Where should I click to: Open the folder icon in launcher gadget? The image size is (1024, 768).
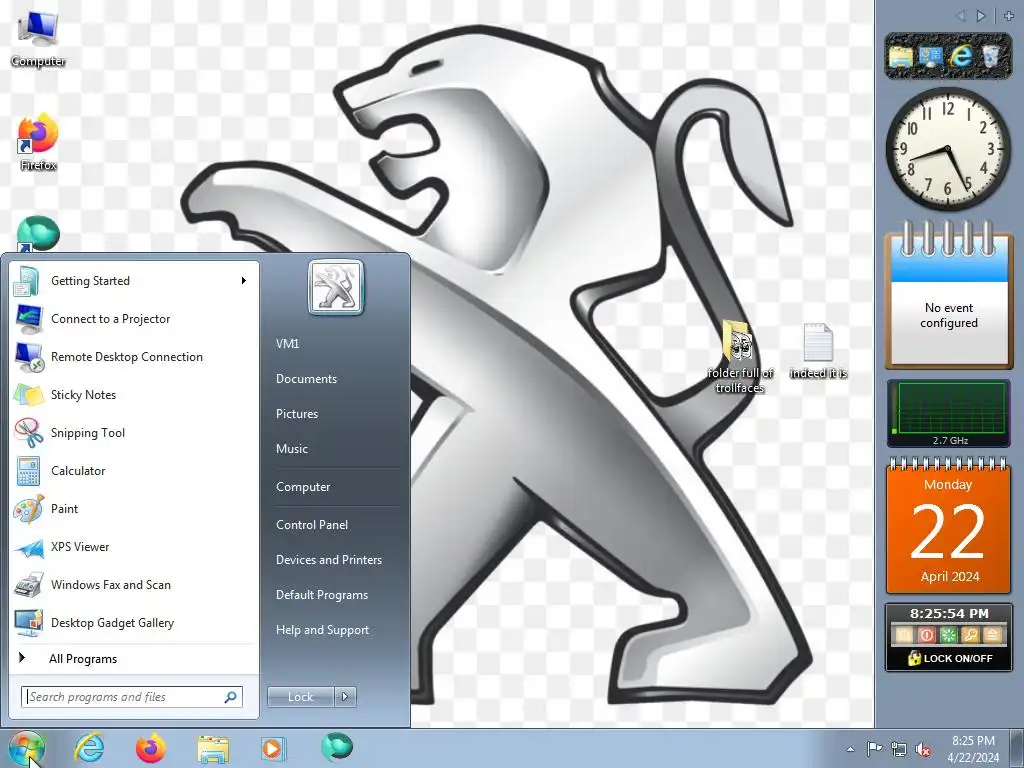[x=901, y=57]
